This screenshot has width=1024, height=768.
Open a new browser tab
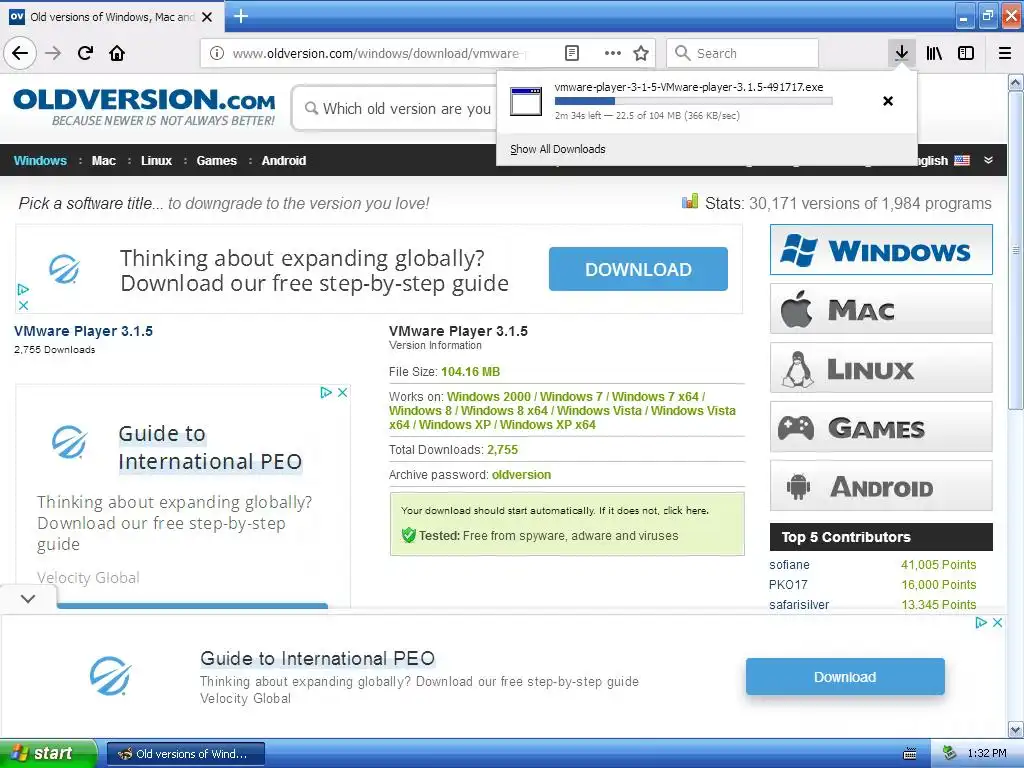tap(241, 16)
